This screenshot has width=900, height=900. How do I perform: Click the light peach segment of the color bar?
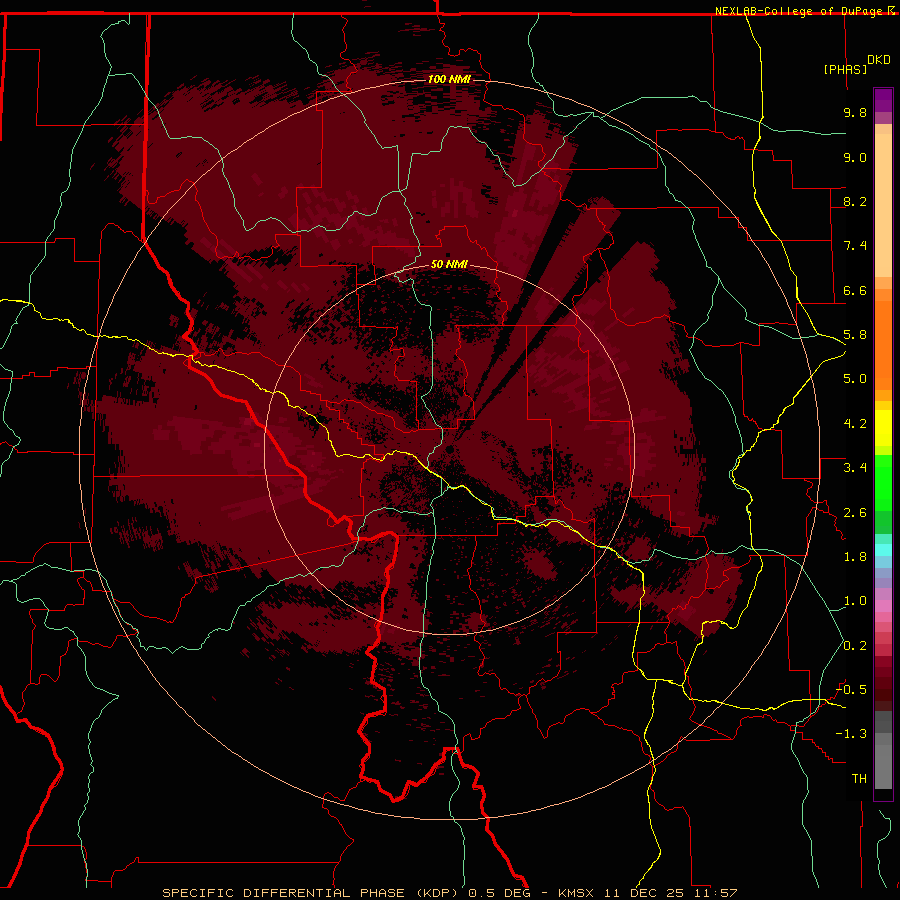tap(883, 205)
